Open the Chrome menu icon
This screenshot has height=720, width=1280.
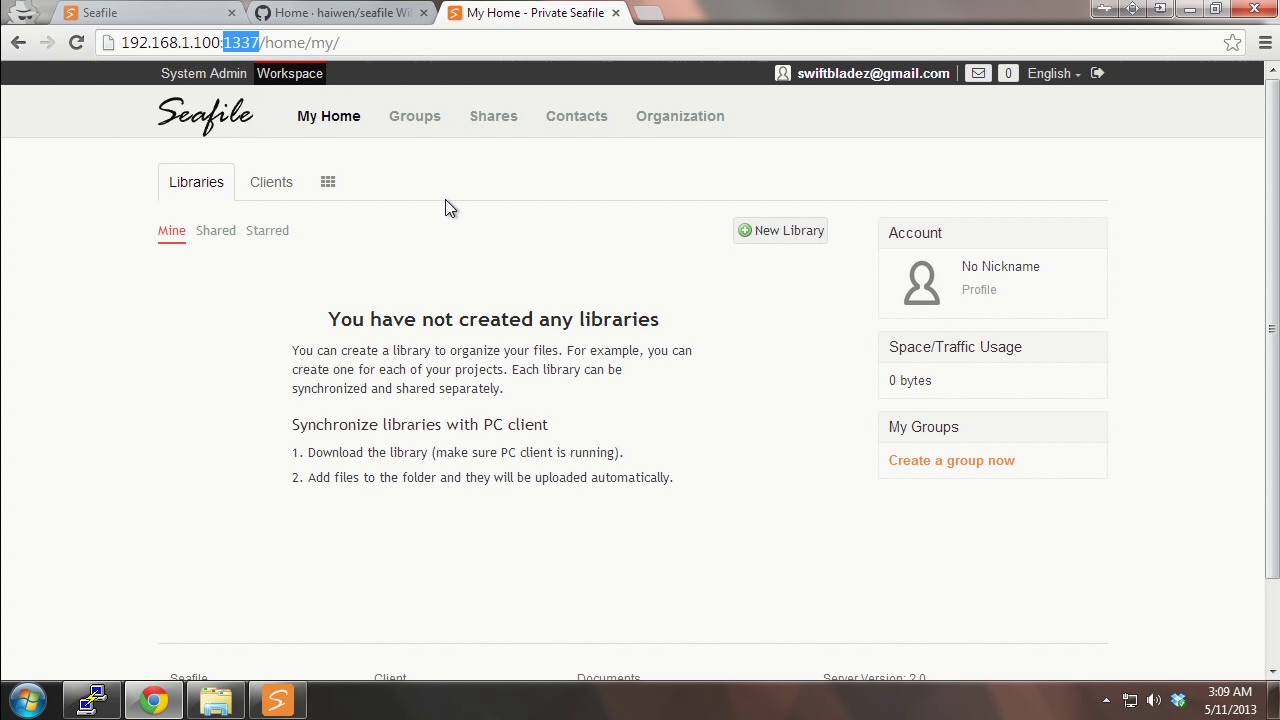[x=1265, y=43]
